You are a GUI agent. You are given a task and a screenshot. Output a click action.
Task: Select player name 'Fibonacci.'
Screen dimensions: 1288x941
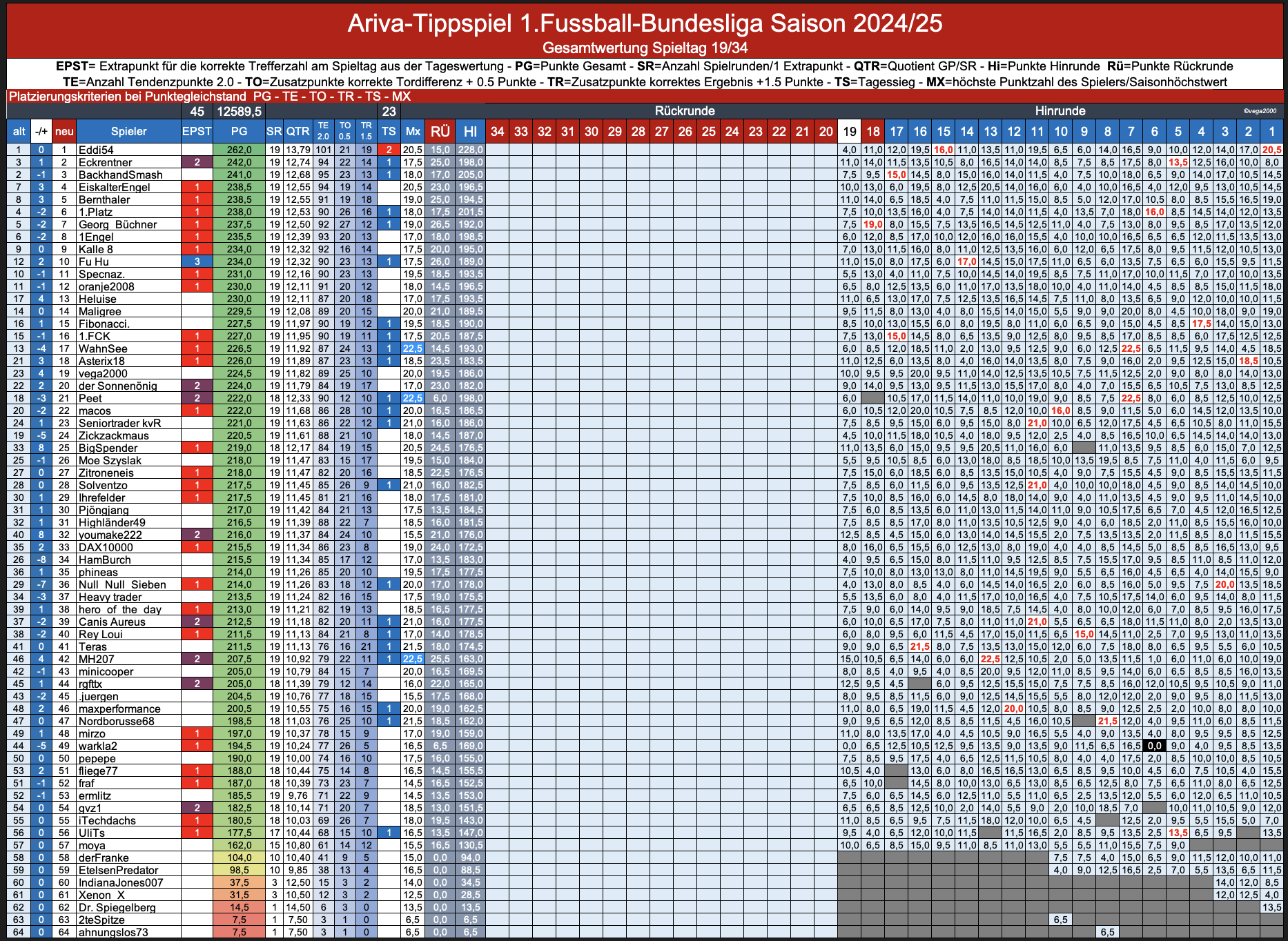pyautogui.click(x=104, y=324)
